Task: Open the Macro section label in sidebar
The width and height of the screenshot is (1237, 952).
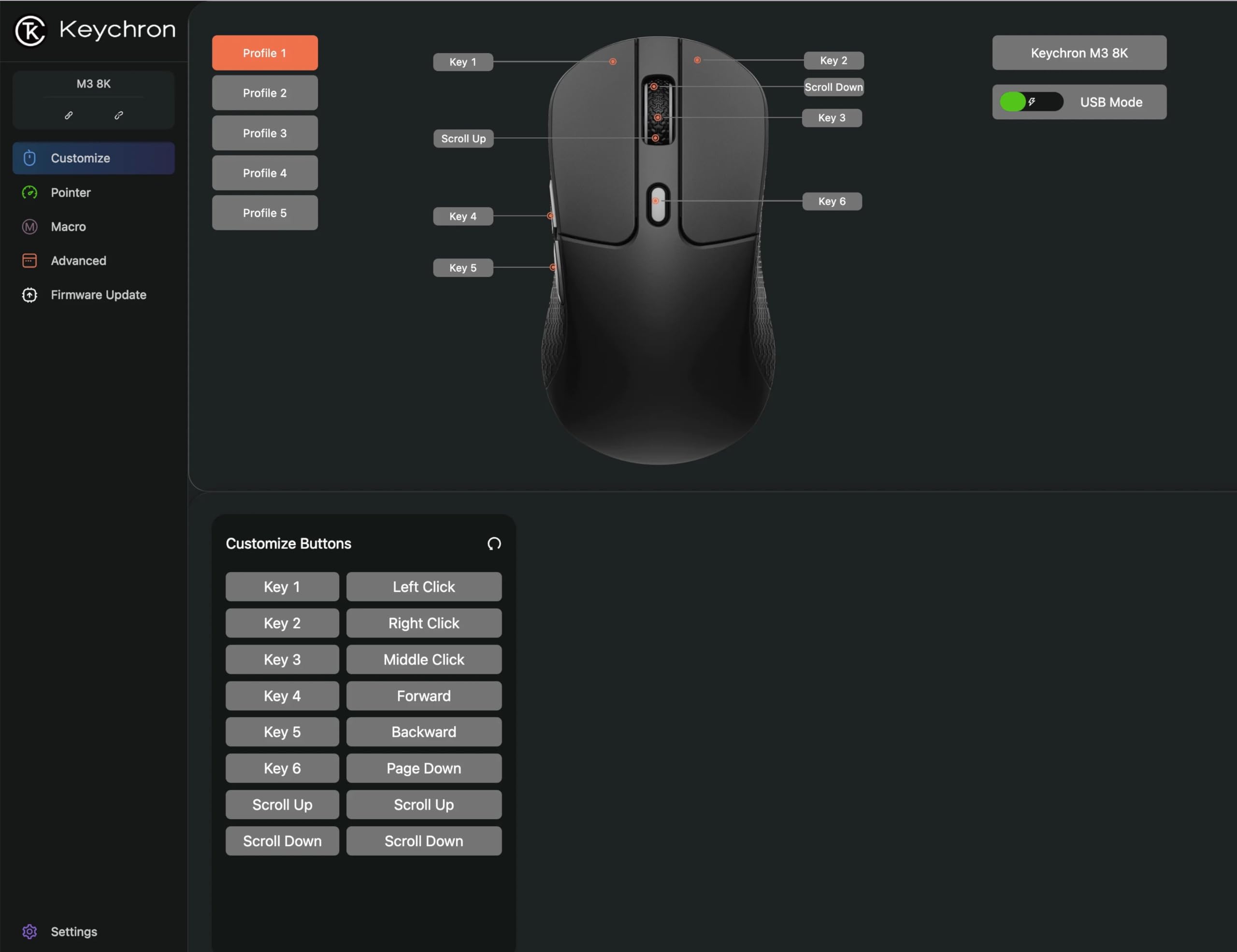Action: tap(69, 227)
